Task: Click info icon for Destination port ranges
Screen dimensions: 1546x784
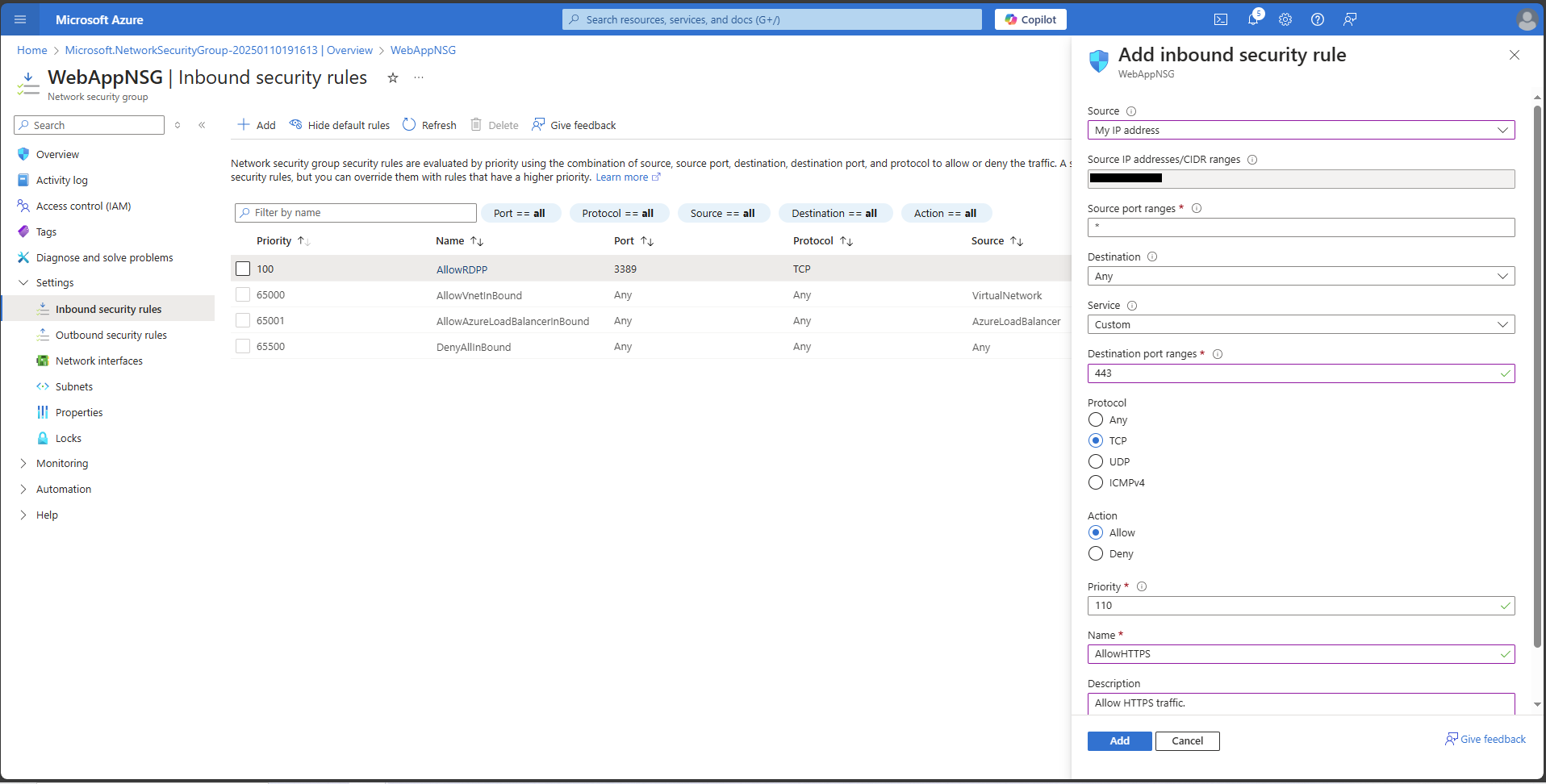Action: [x=1218, y=354]
